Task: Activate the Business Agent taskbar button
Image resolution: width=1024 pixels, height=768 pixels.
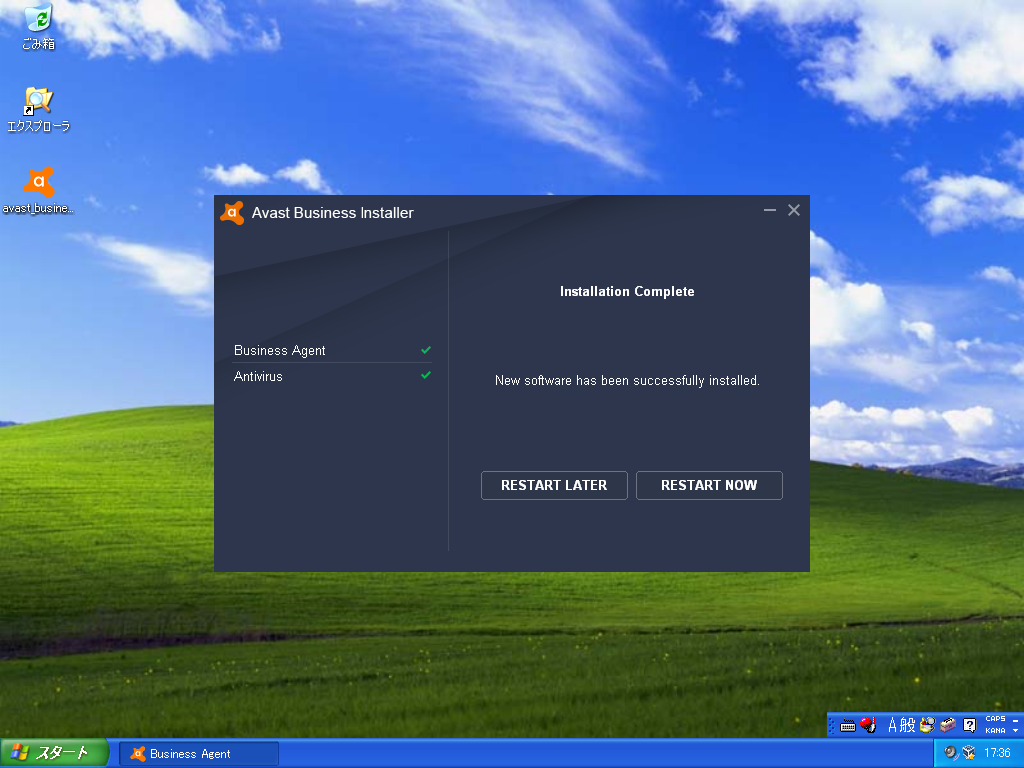Action: click(199, 754)
